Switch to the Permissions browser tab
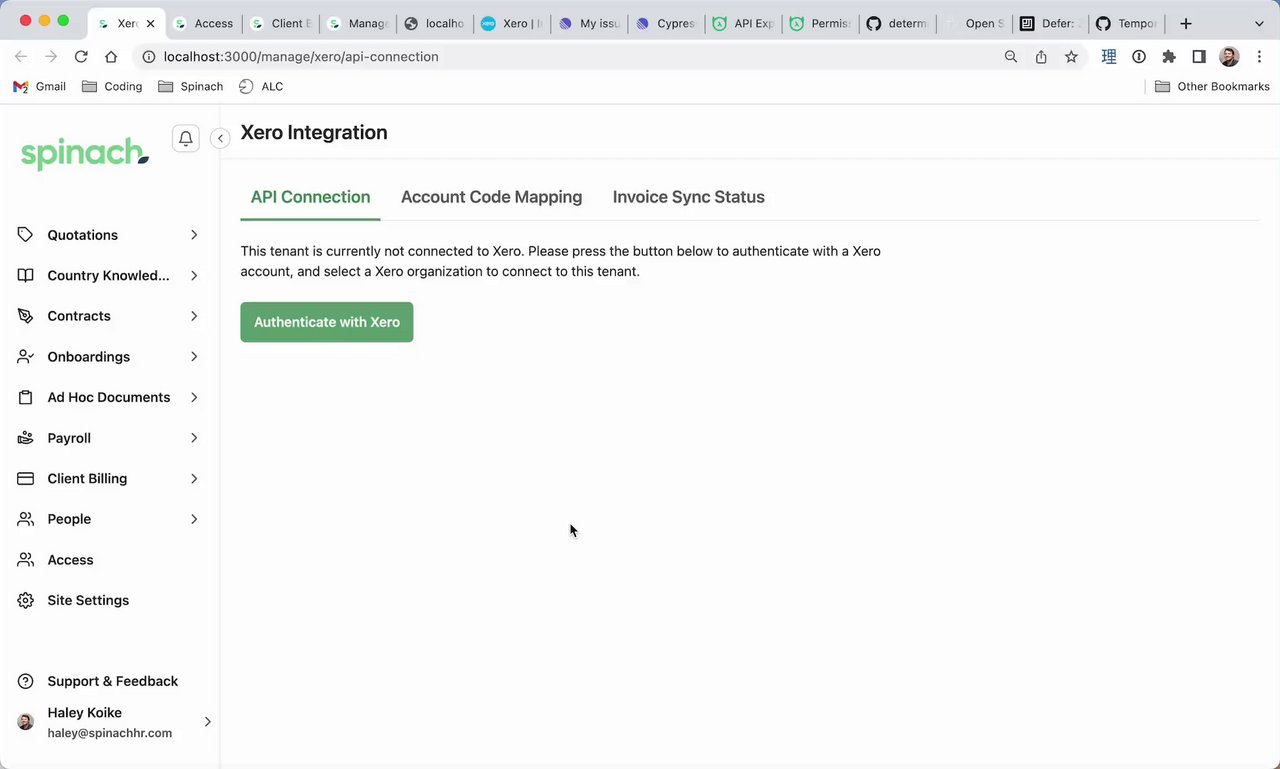Viewport: 1280px width, 769px height. 821,23
